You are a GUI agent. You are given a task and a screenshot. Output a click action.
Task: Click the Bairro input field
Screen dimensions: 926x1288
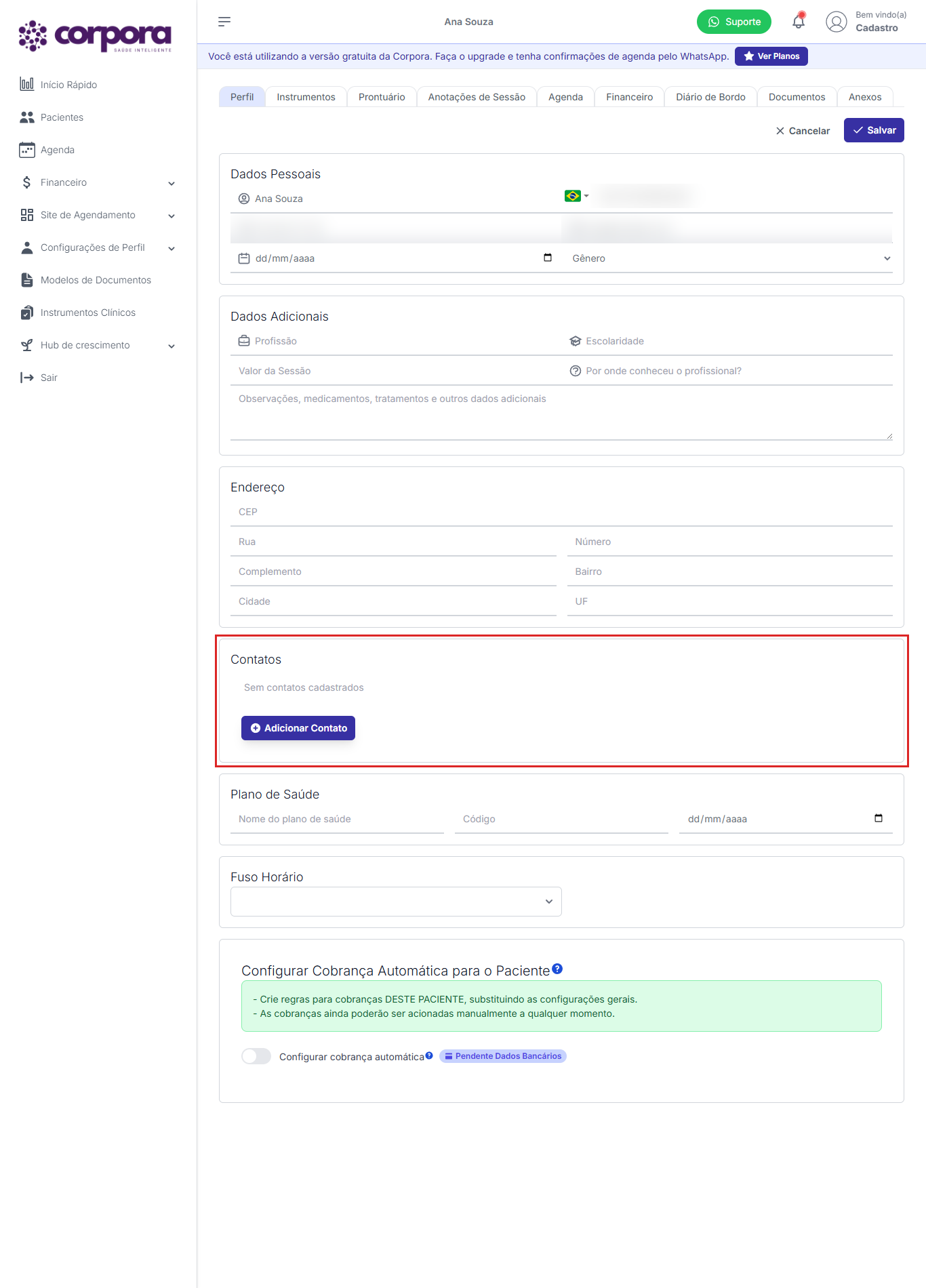(x=730, y=571)
